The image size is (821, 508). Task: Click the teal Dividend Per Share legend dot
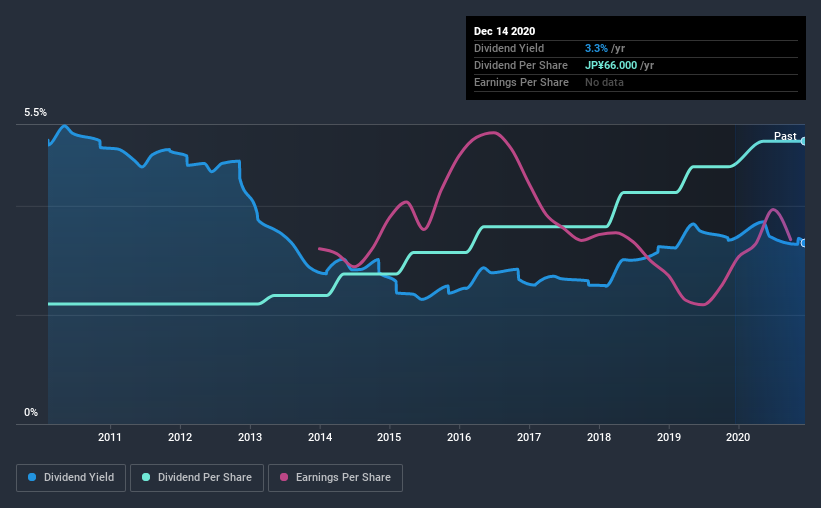[x=146, y=477]
